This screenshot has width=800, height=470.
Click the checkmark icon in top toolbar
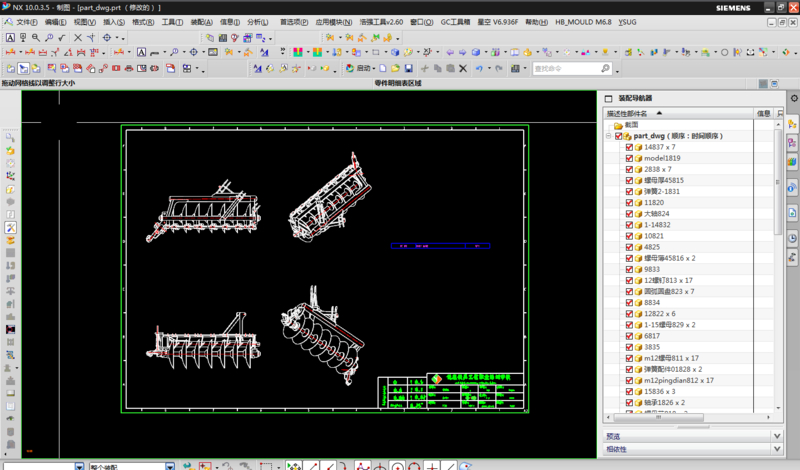point(62,38)
